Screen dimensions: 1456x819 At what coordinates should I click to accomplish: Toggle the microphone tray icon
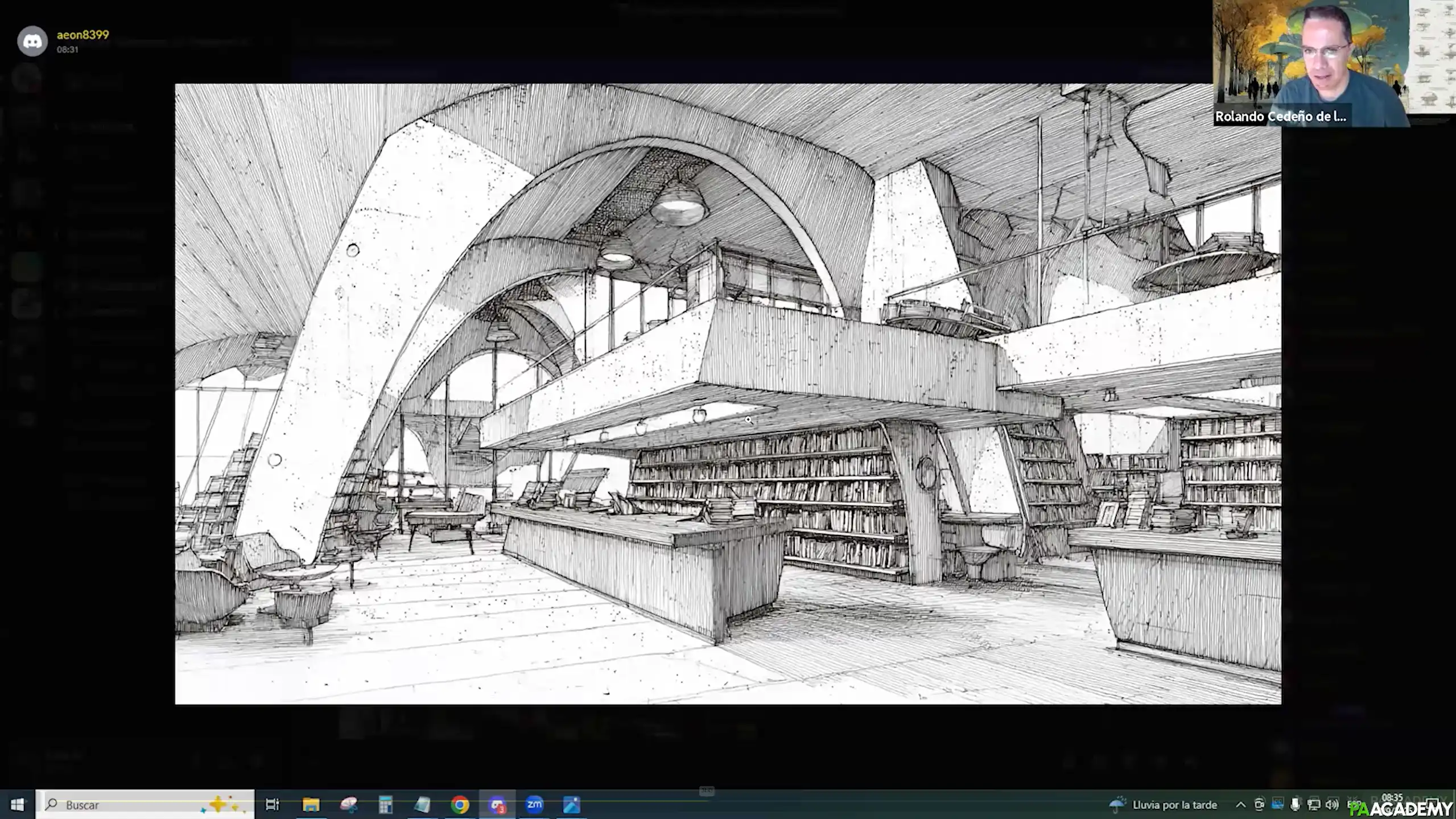[x=1296, y=804]
